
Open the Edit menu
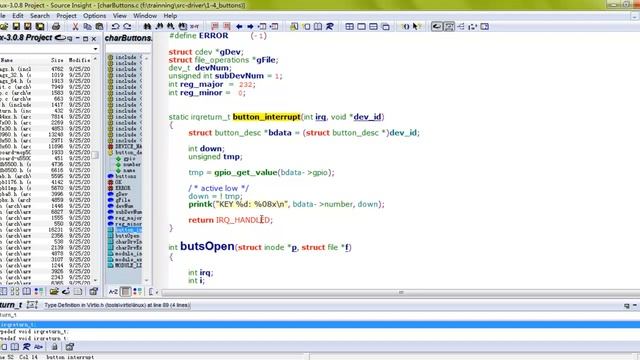click(18, 16)
